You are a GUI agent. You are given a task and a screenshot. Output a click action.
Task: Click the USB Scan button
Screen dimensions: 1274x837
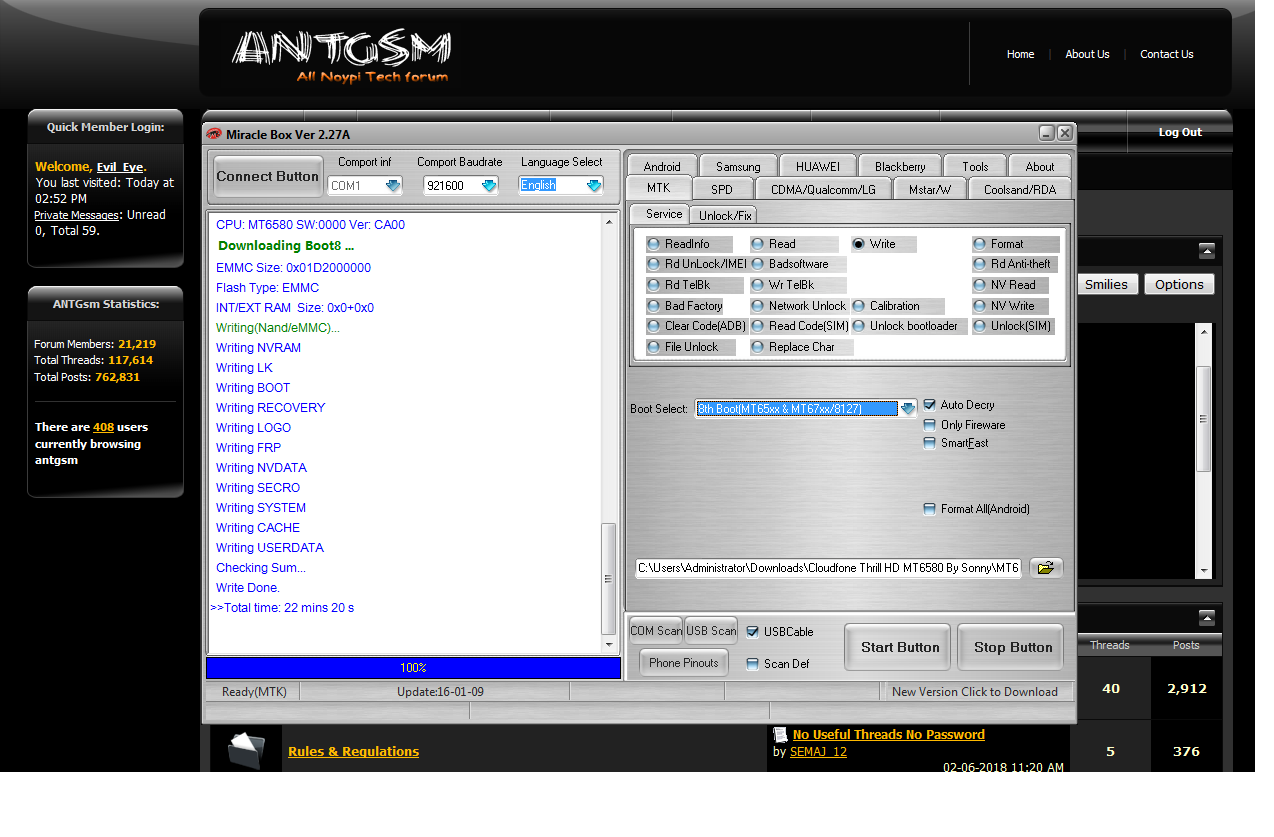[711, 630]
